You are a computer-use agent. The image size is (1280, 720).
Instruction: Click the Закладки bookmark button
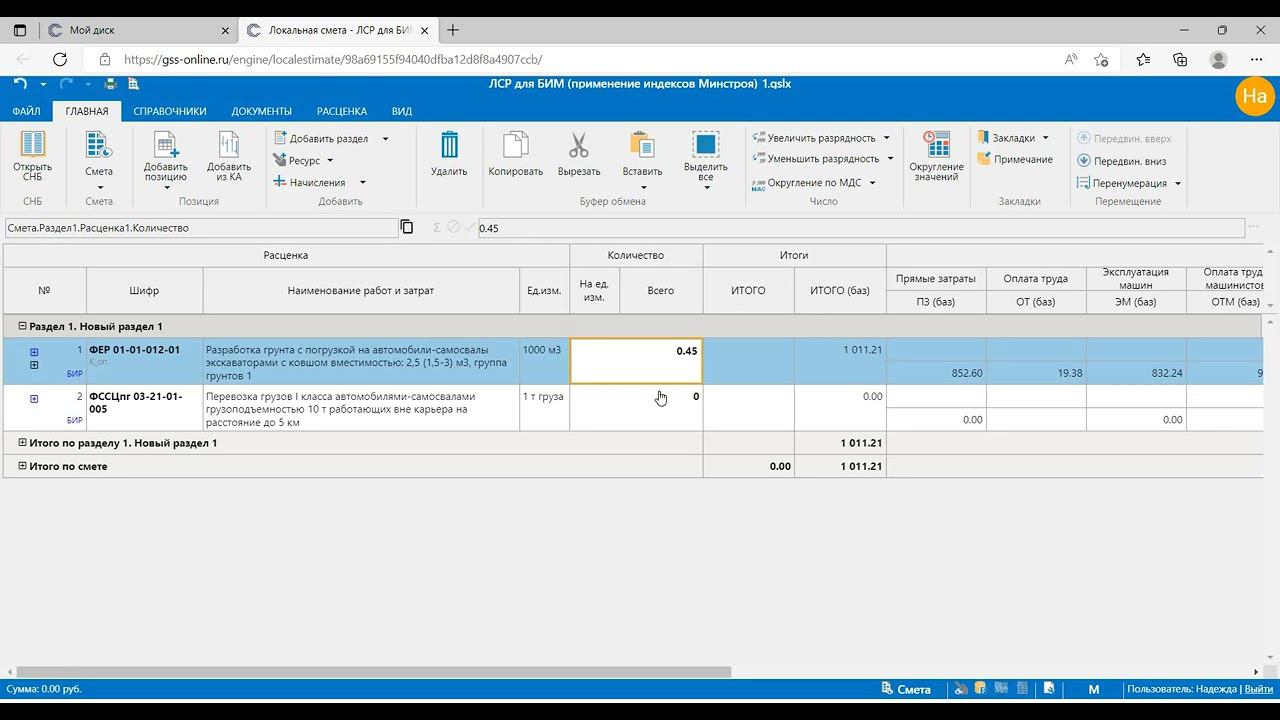pos(1006,138)
